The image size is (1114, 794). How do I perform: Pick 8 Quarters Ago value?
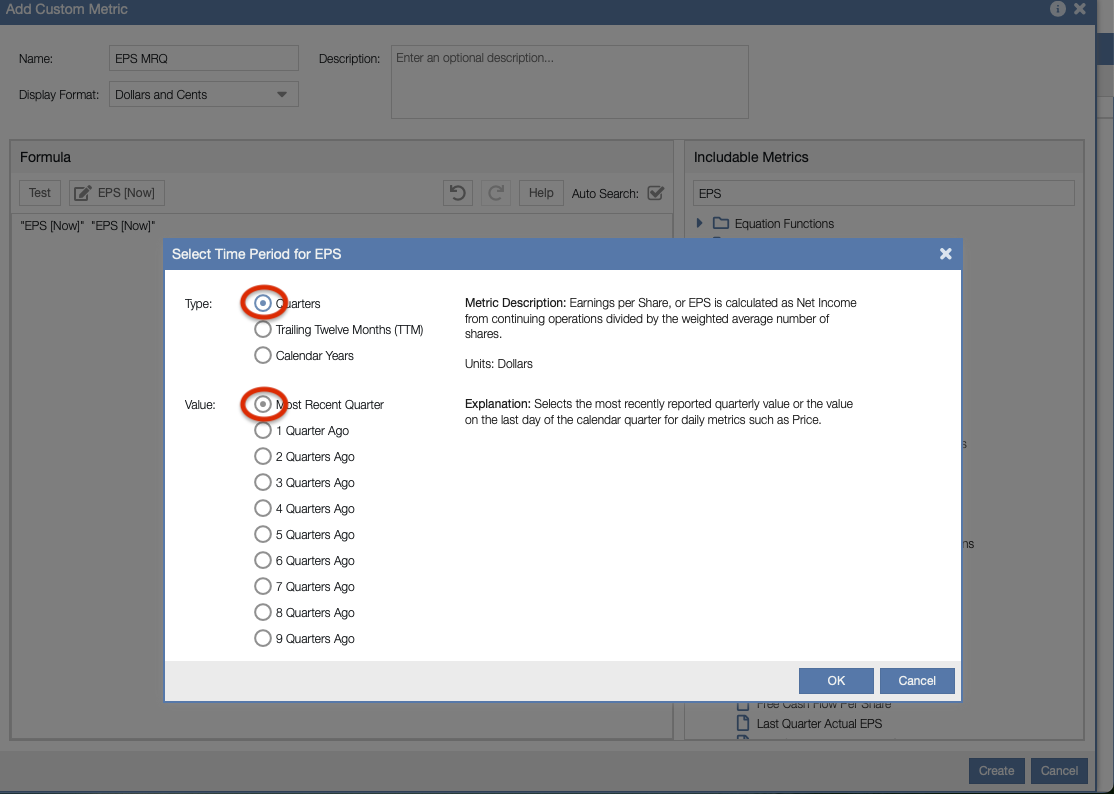click(263, 612)
